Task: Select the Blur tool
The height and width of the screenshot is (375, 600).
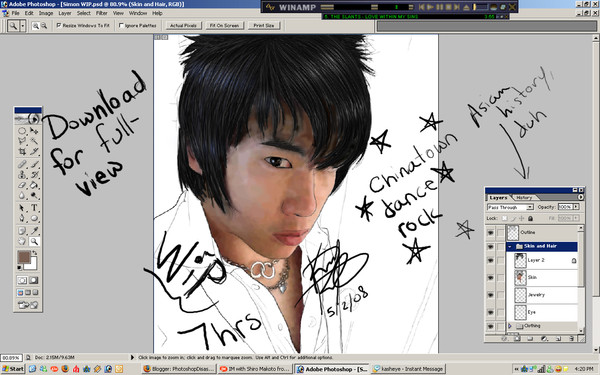Action: coord(22,196)
